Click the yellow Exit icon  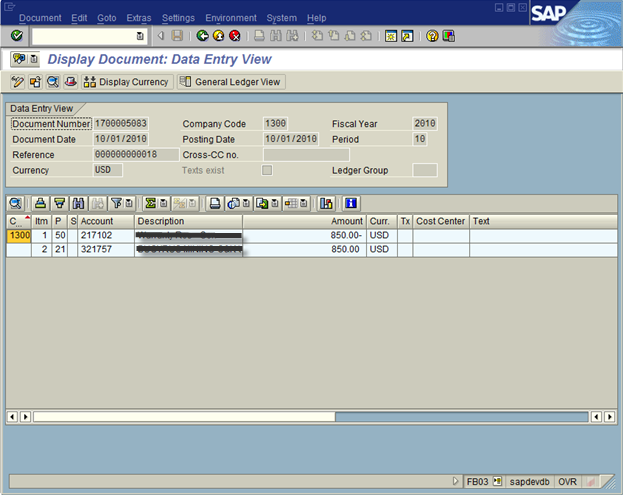coord(219,36)
